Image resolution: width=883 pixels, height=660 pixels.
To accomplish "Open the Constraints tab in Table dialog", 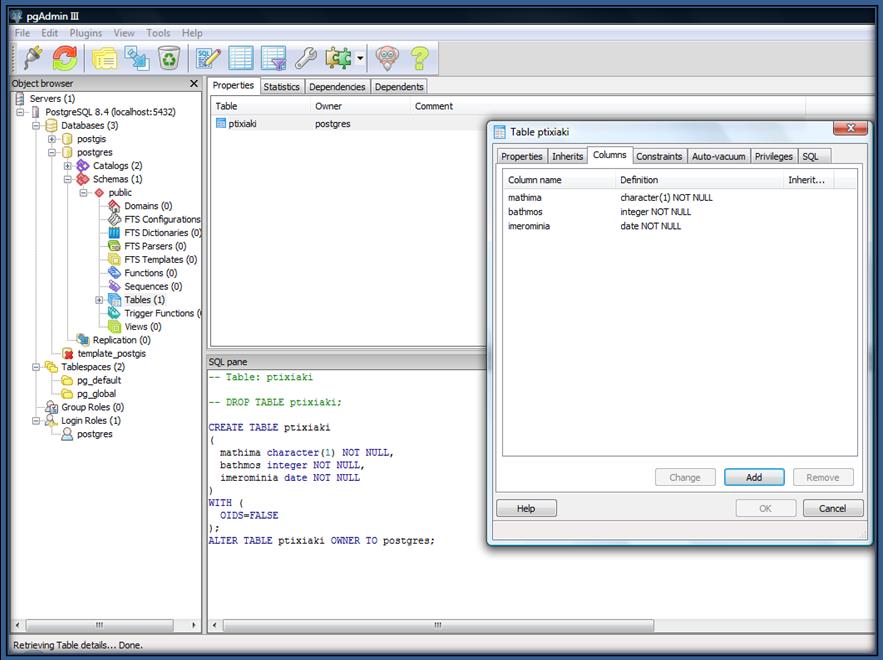I will click(659, 157).
